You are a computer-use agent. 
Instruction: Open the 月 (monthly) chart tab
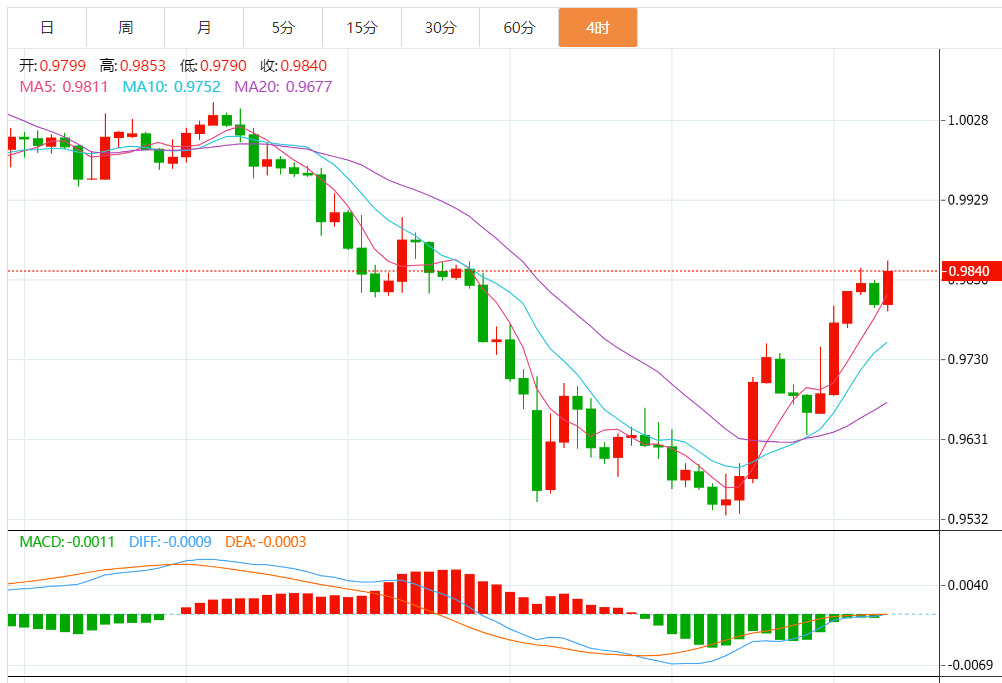pyautogui.click(x=204, y=28)
